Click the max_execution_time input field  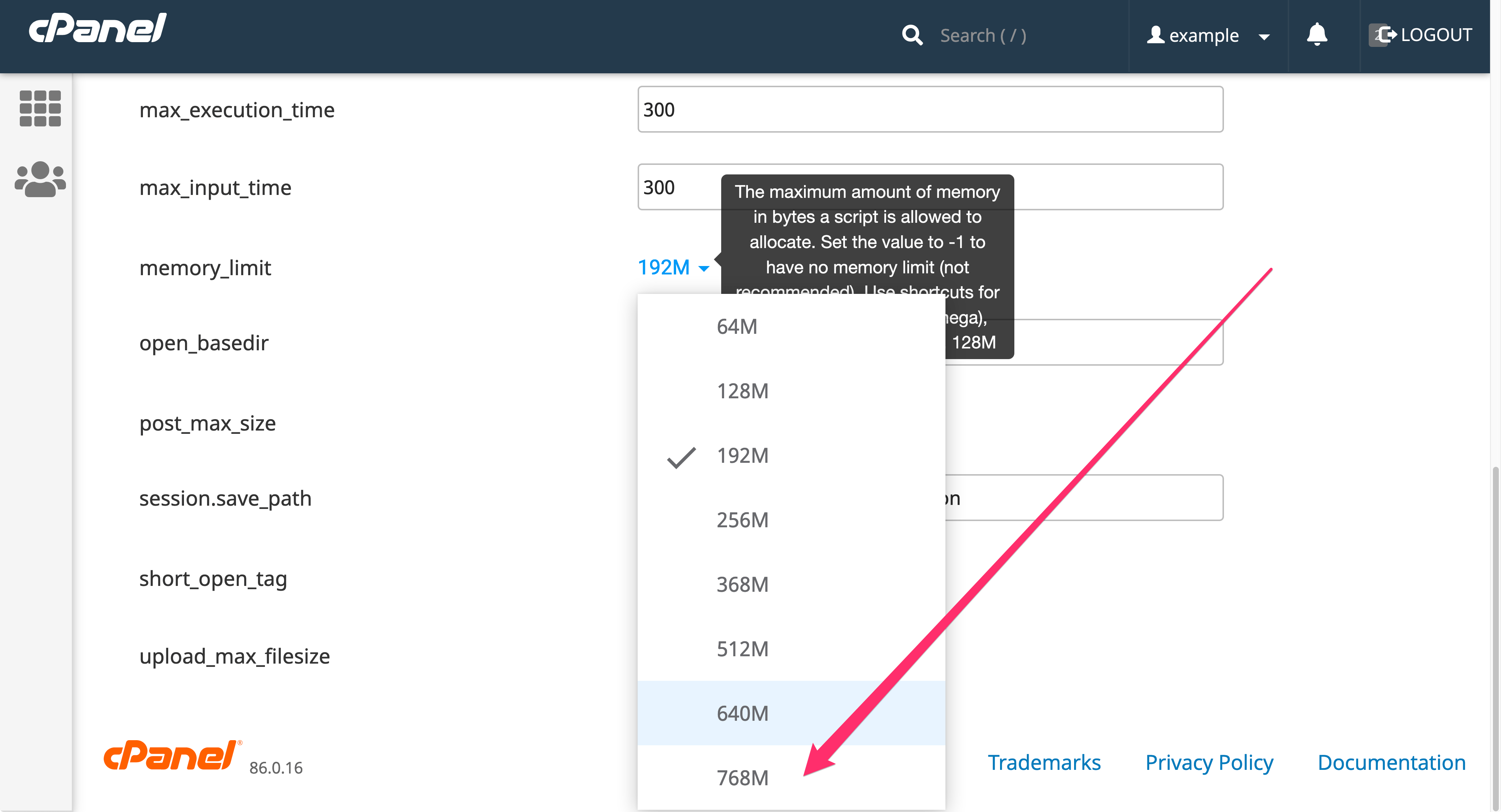(x=930, y=110)
